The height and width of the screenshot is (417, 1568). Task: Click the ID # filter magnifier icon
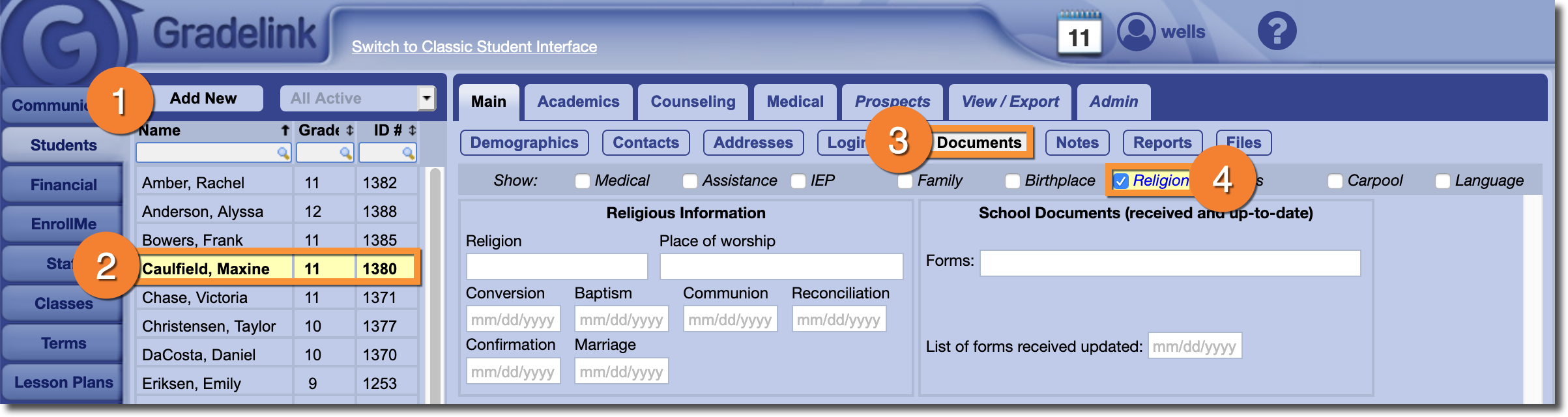point(408,153)
